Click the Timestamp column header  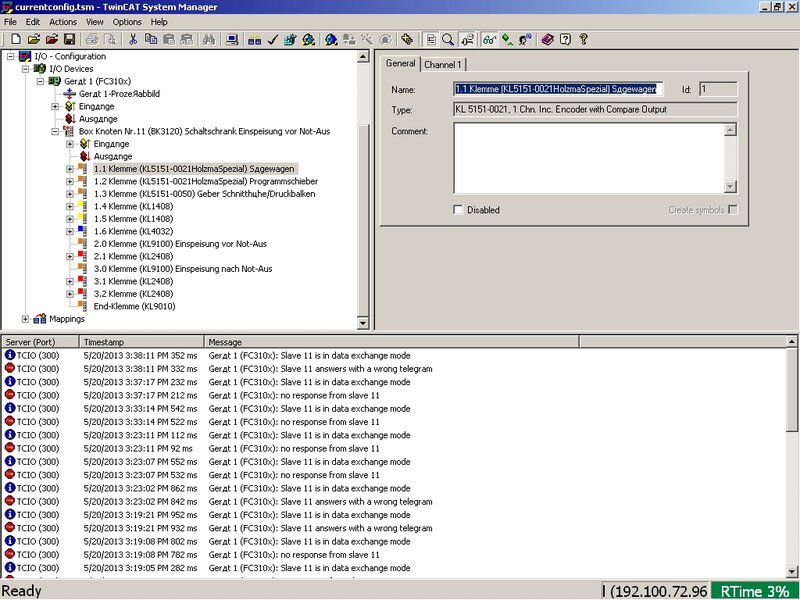click(142, 342)
